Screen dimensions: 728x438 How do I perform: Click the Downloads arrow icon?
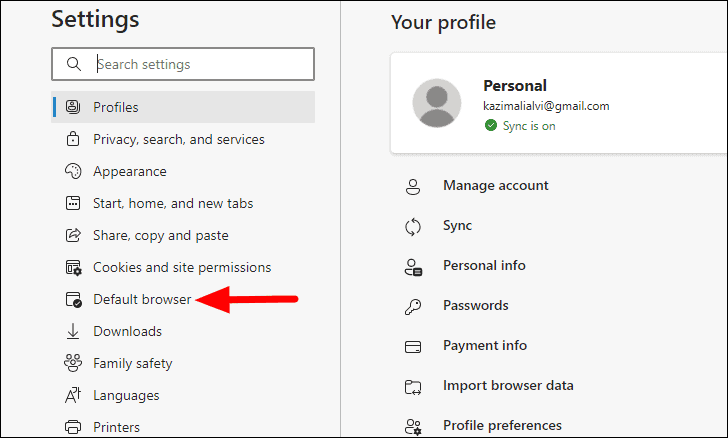[73, 331]
